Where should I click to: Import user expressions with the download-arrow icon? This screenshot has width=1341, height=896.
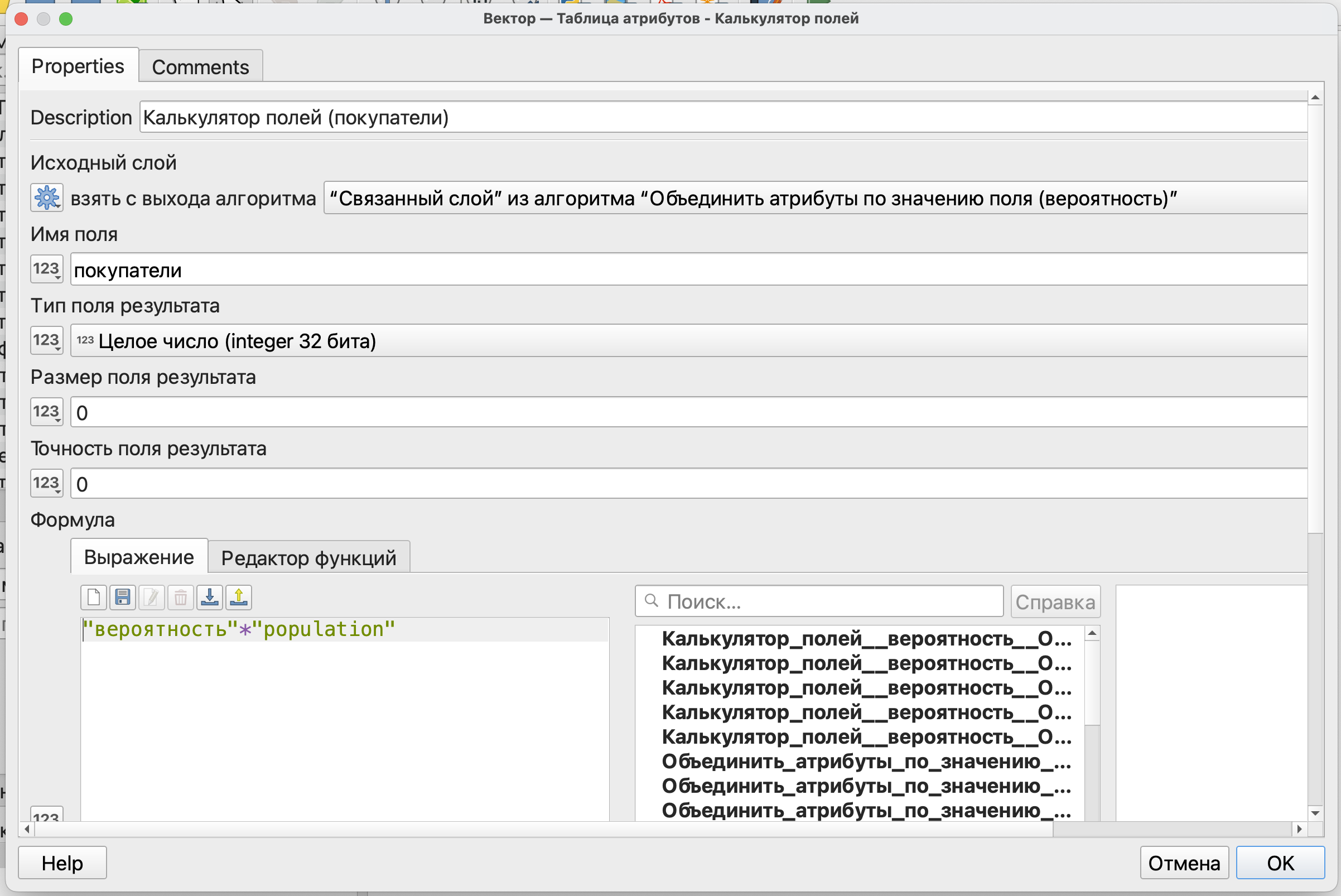tap(210, 598)
